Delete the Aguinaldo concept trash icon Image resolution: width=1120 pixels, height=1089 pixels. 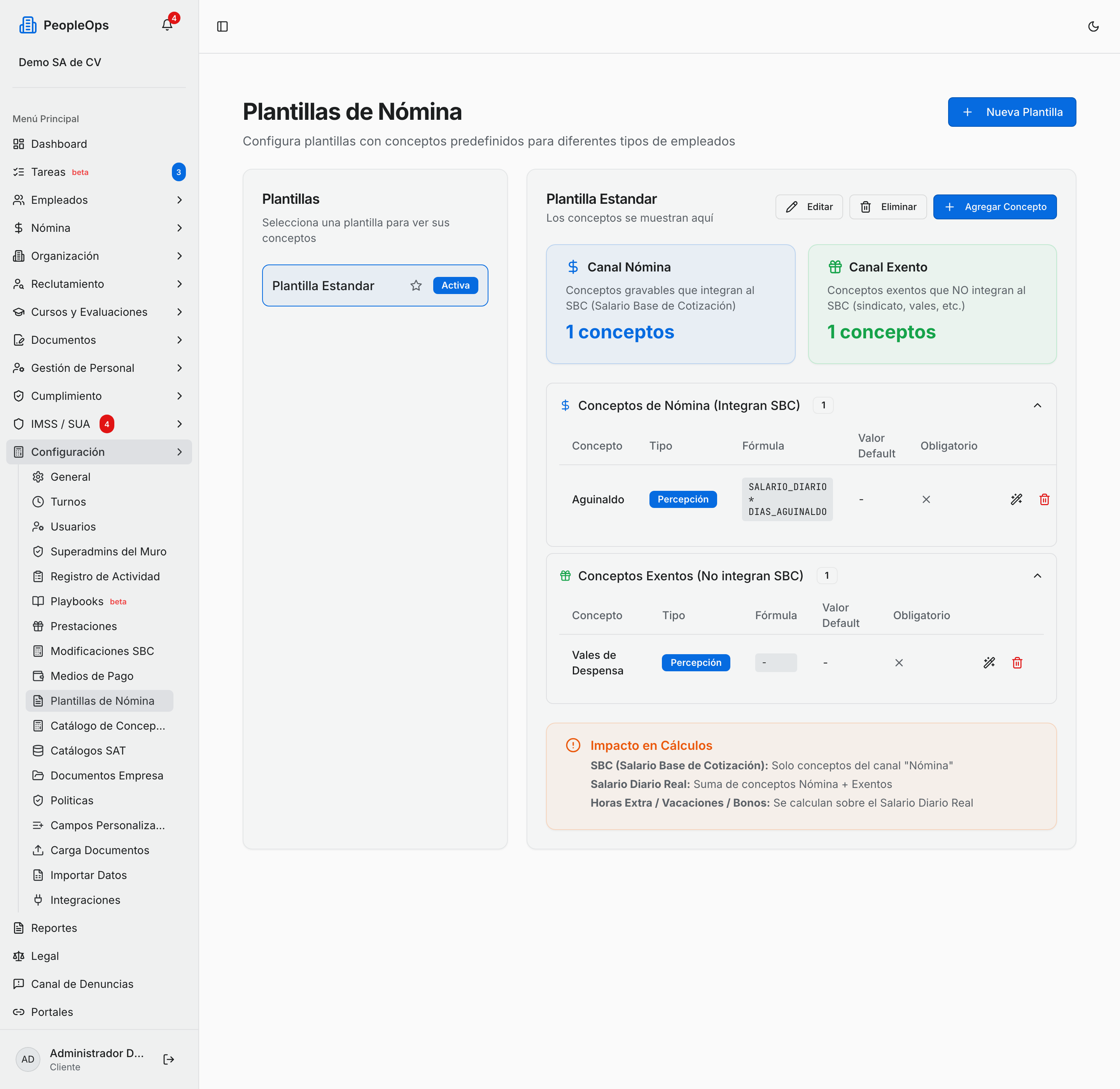[x=1044, y=499]
